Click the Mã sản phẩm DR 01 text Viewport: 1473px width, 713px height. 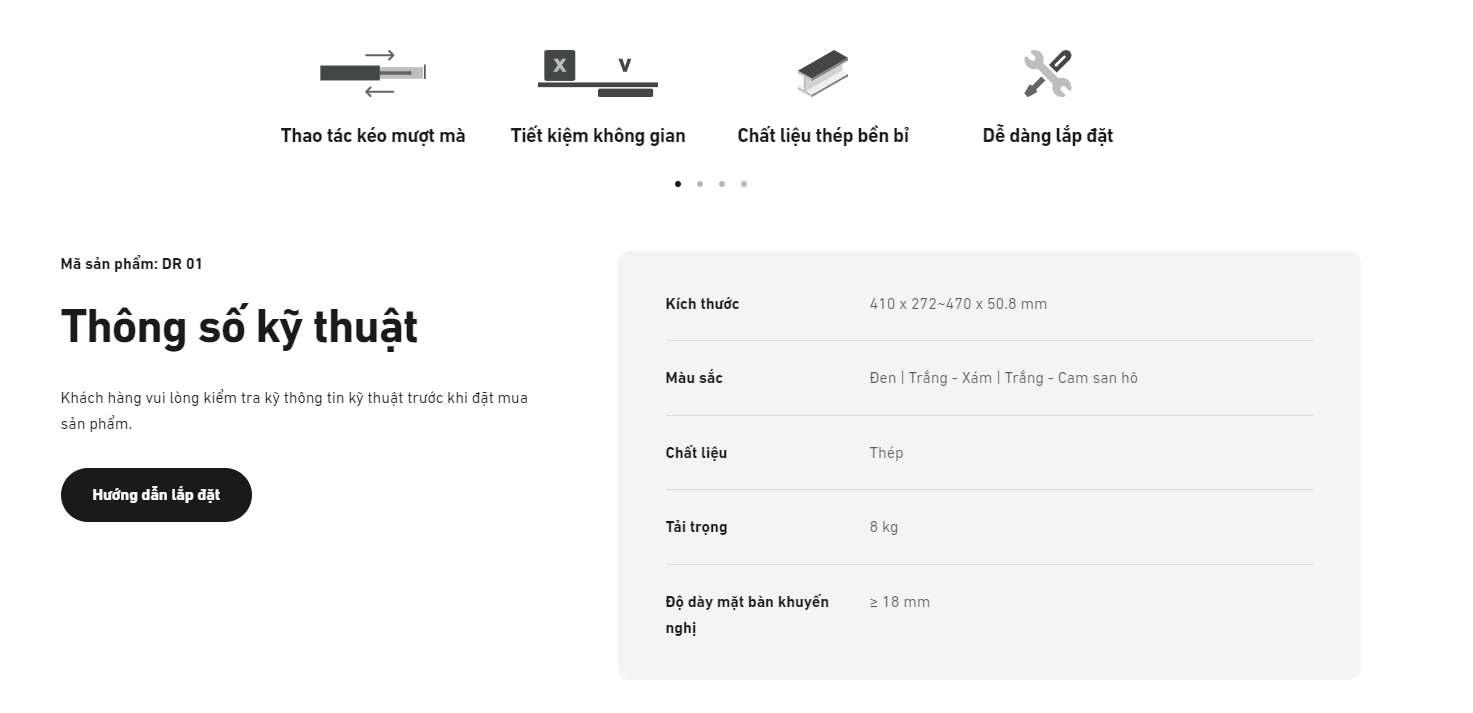click(x=131, y=264)
